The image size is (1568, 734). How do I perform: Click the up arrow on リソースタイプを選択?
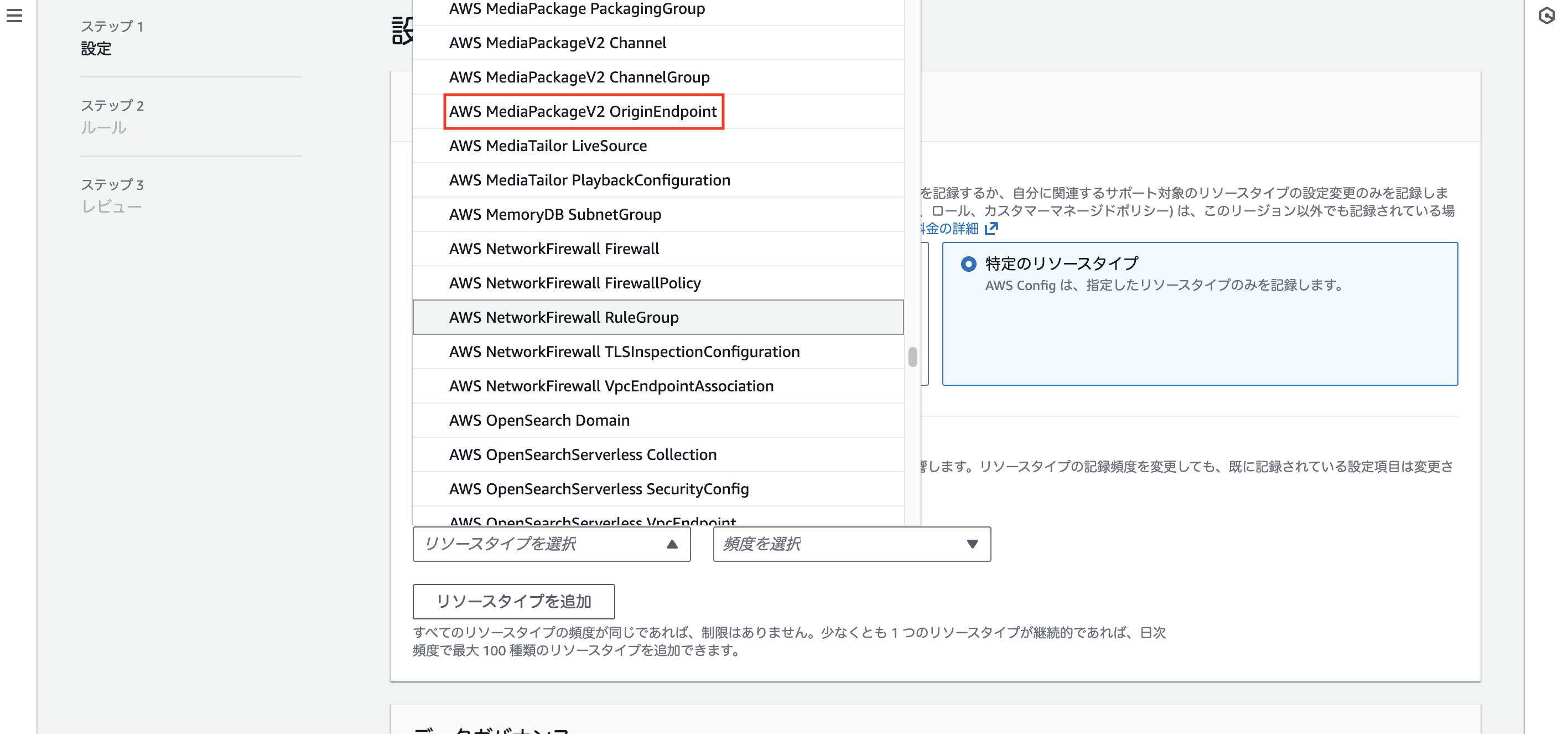coord(673,544)
